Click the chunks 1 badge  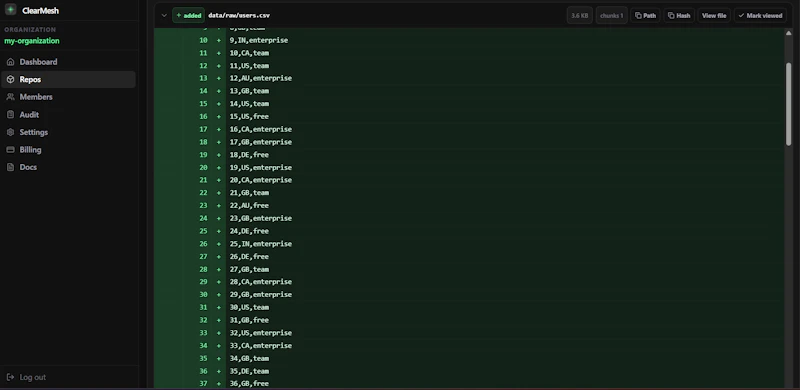click(611, 15)
